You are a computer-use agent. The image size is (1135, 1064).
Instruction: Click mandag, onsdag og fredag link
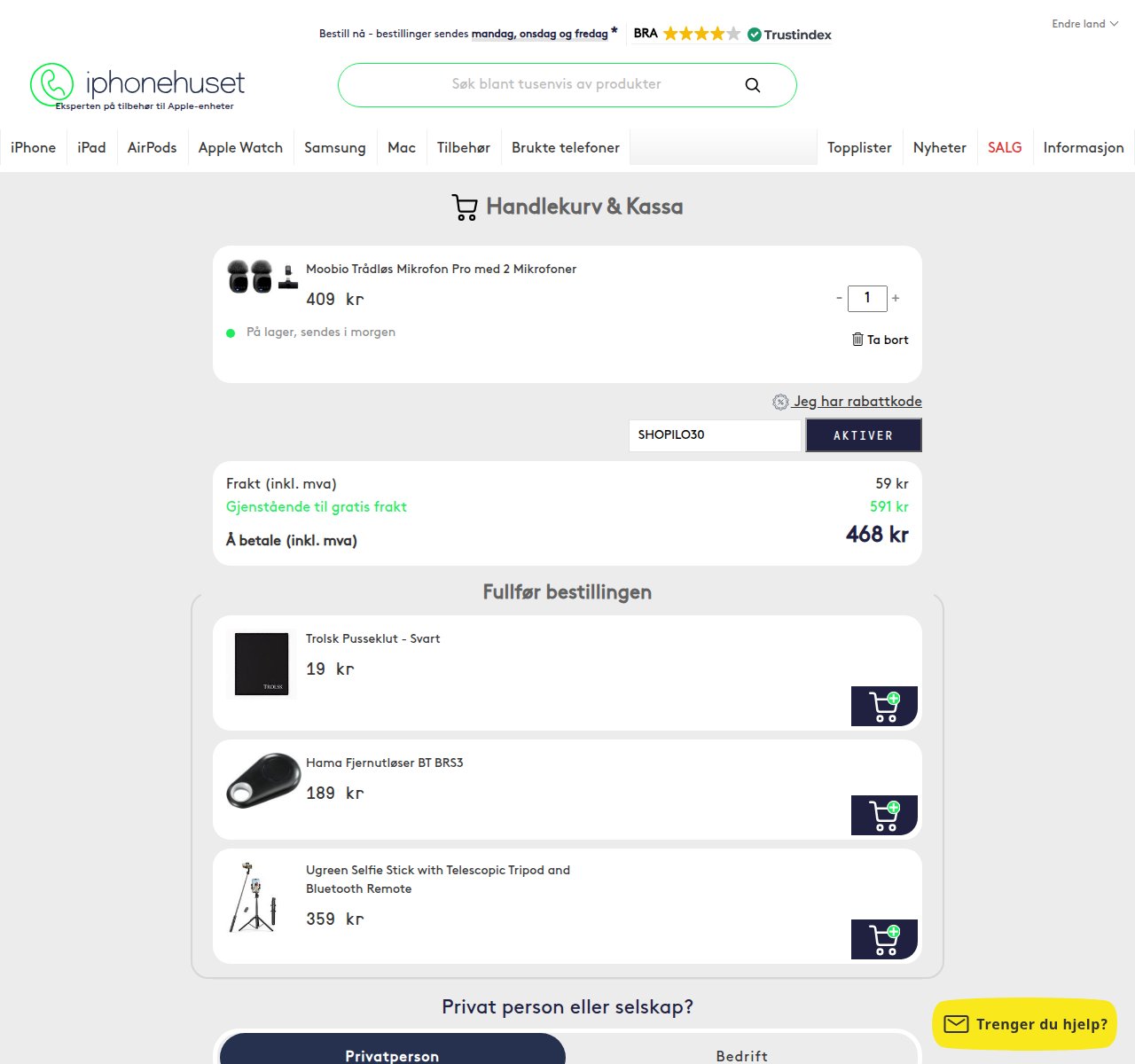(540, 35)
